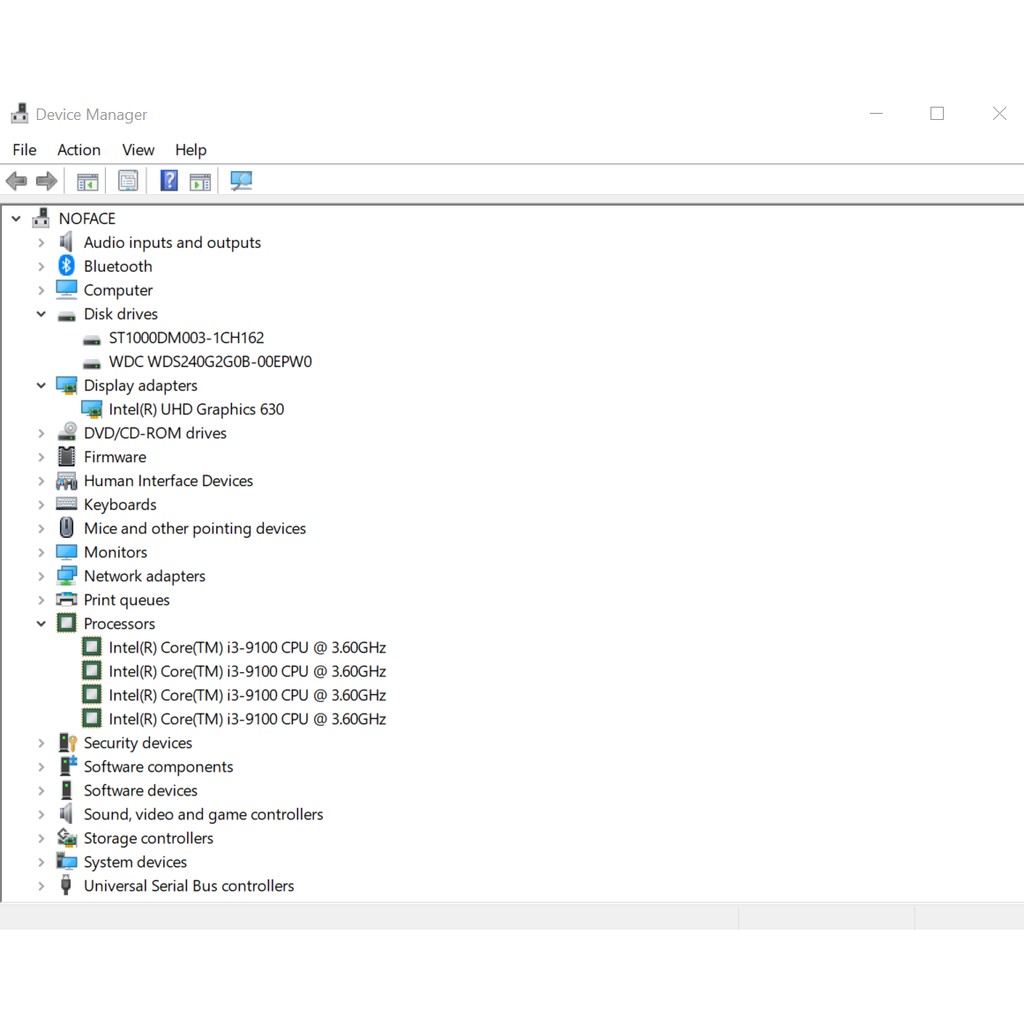Click the Mice and pointing devices icon
This screenshot has height=1024, width=1024.
tap(66, 528)
